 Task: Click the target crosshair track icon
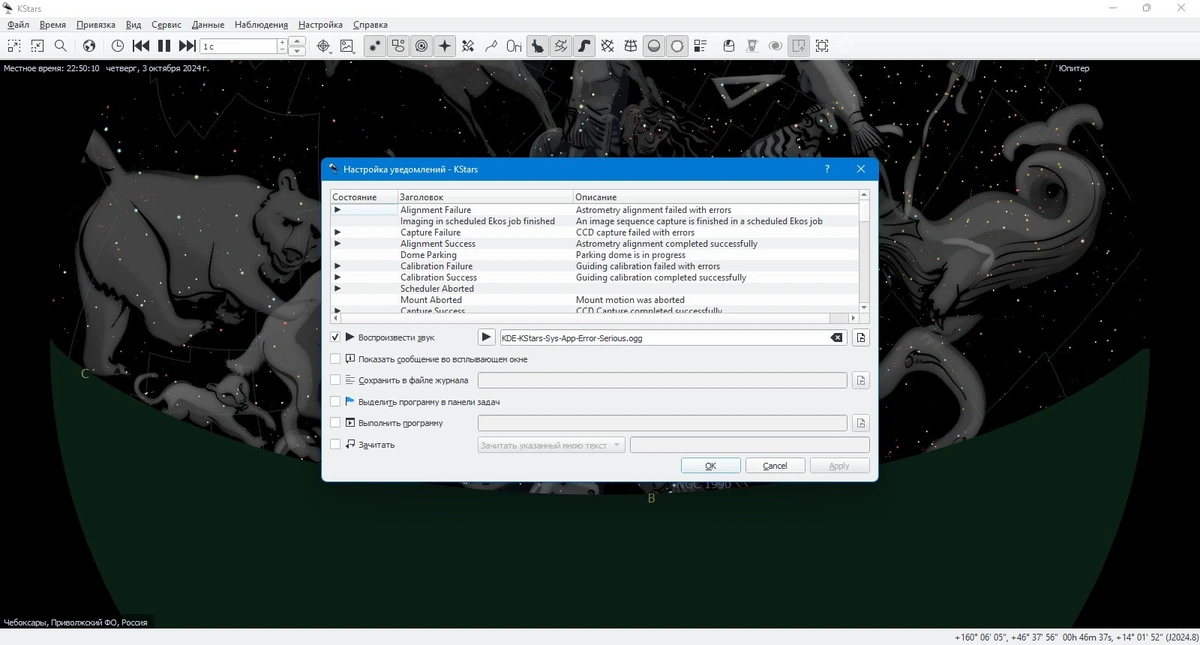323,46
